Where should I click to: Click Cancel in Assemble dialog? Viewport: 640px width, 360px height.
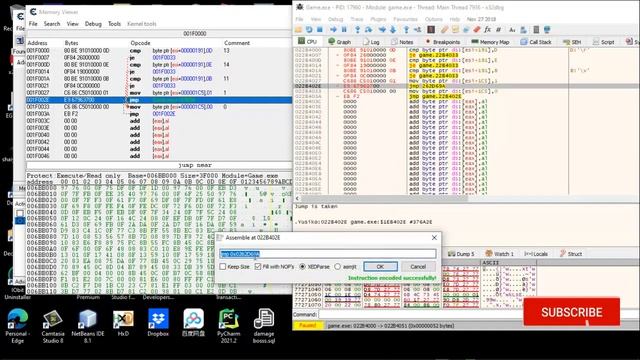[418, 267]
